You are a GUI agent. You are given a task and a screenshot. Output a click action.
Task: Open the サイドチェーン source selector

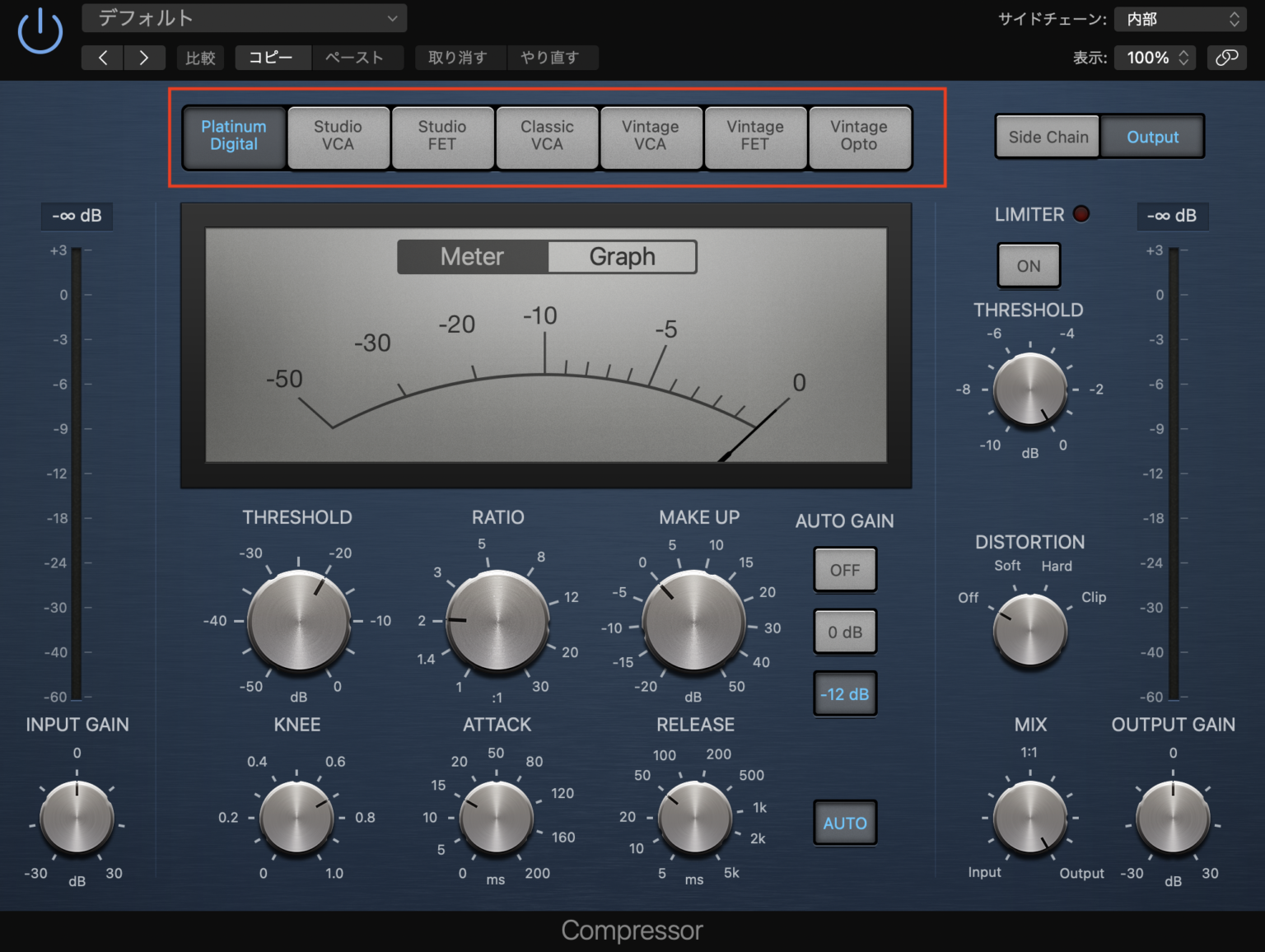pos(1179,18)
